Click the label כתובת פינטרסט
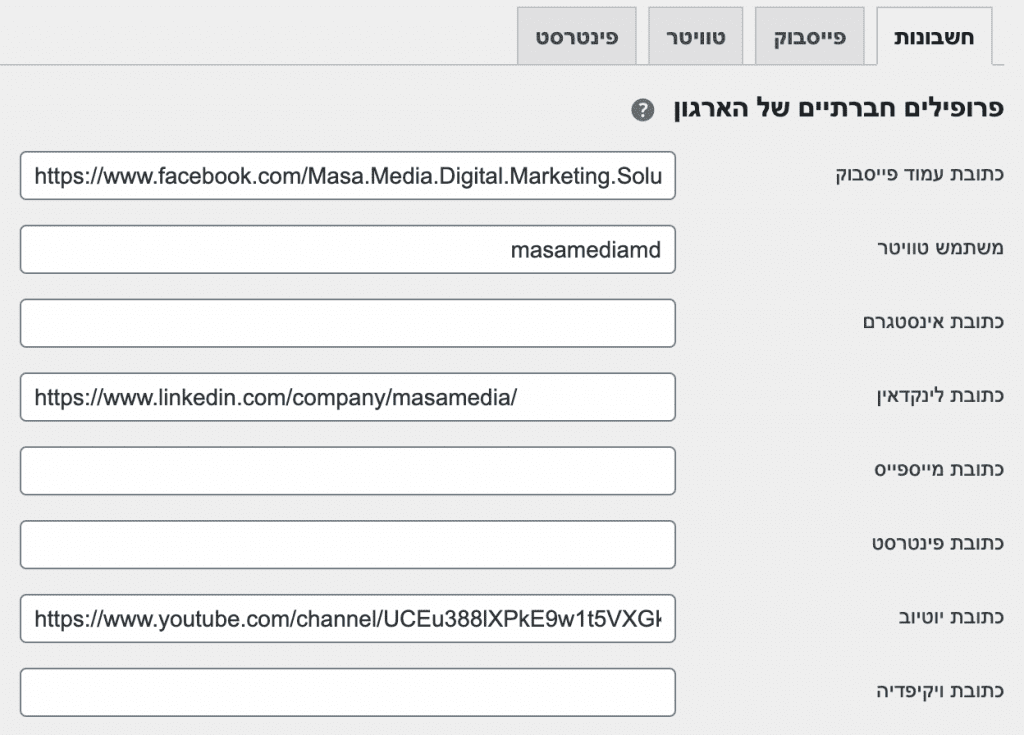Screen dimensions: 1024x735 (x=938, y=544)
